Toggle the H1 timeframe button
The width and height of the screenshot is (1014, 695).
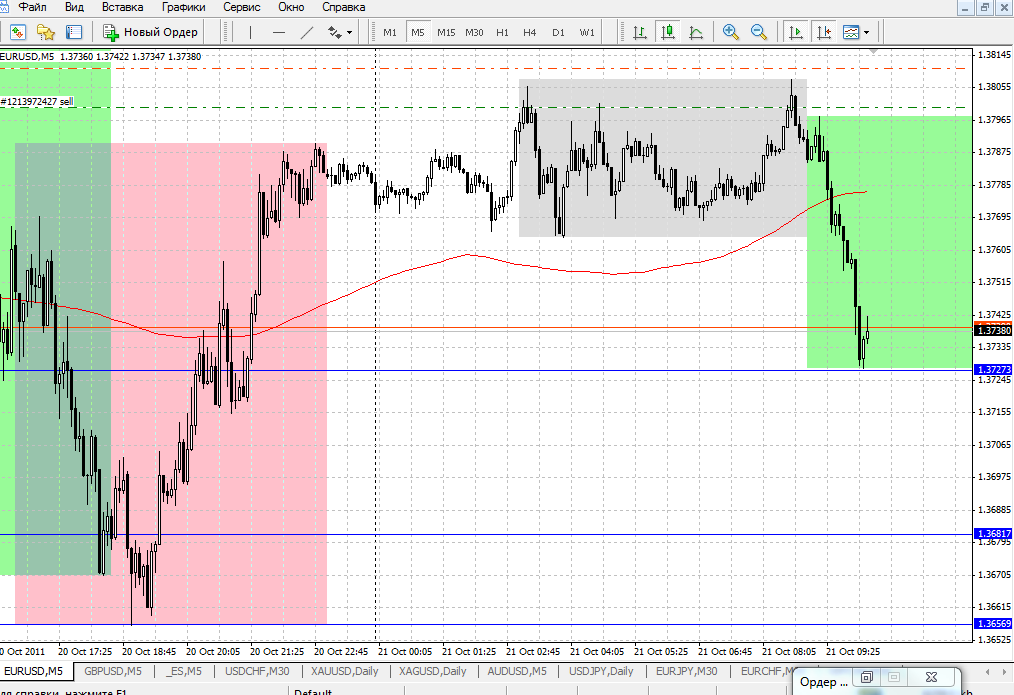[x=502, y=32]
